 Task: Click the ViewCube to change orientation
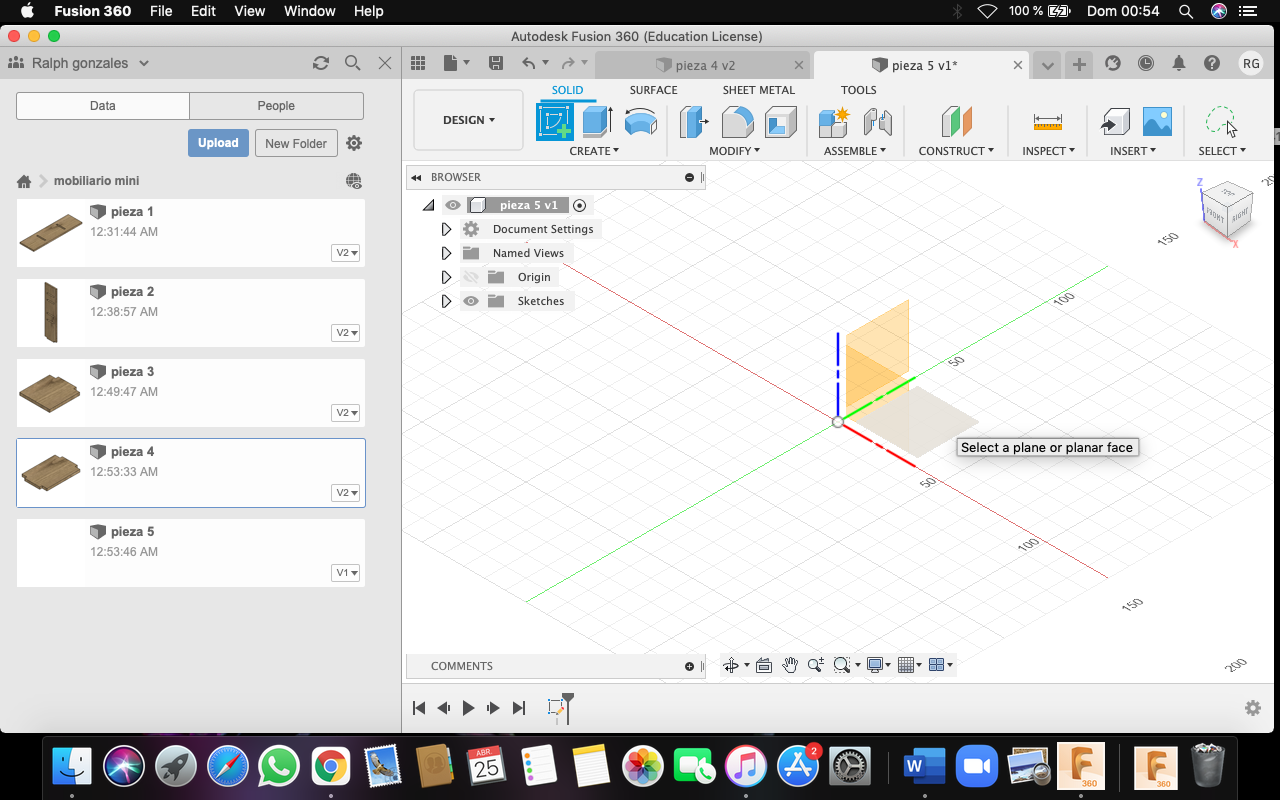coord(1226,209)
